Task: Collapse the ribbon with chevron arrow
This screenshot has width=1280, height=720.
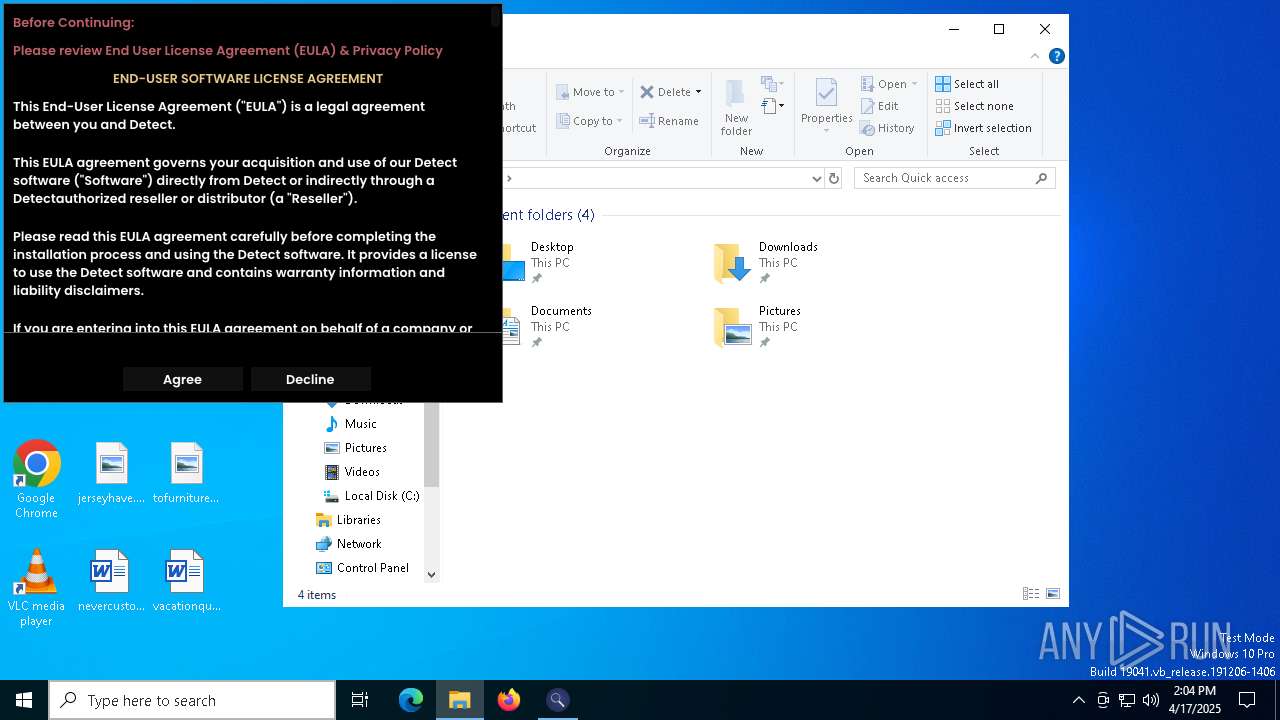Action: pyautogui.click(x=1036, y=56)
